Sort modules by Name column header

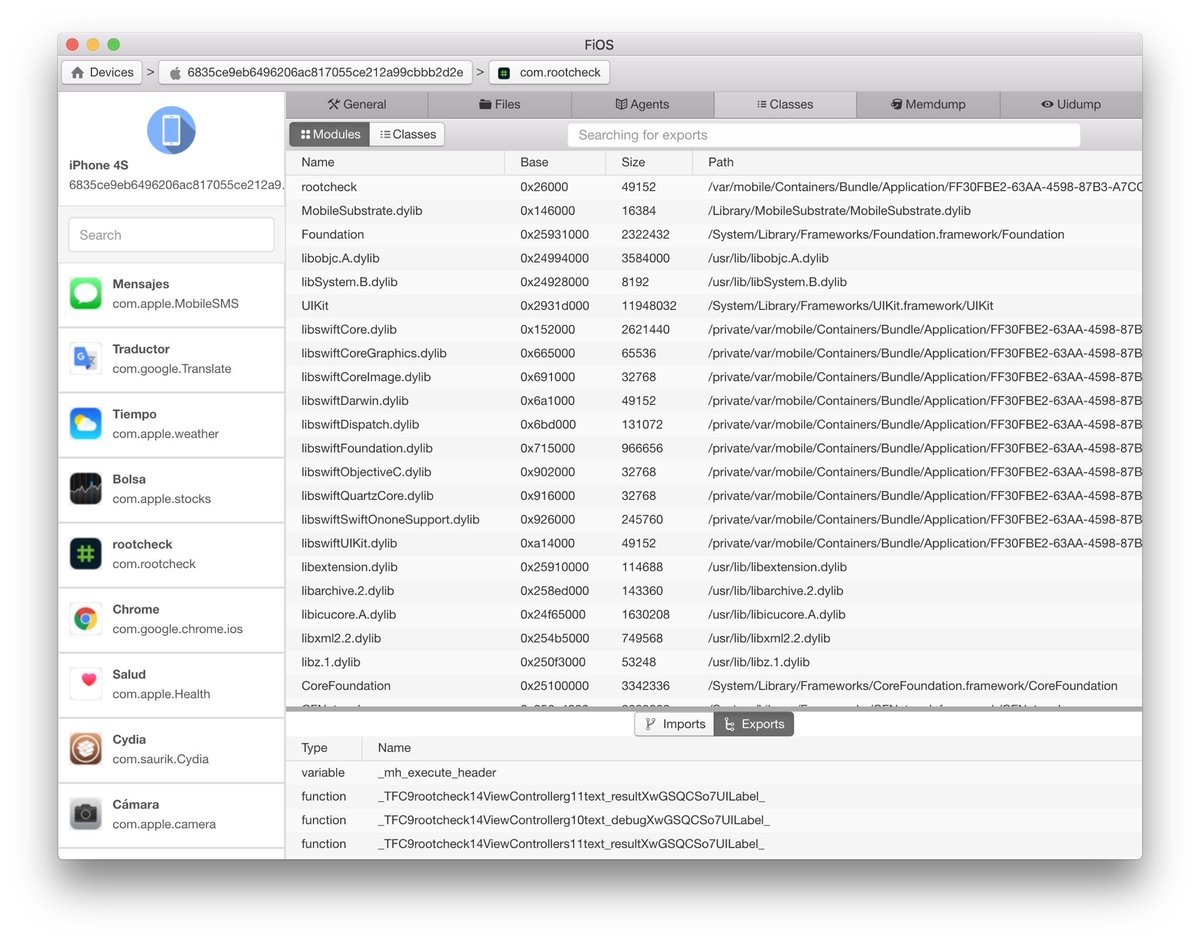[395, 162]
